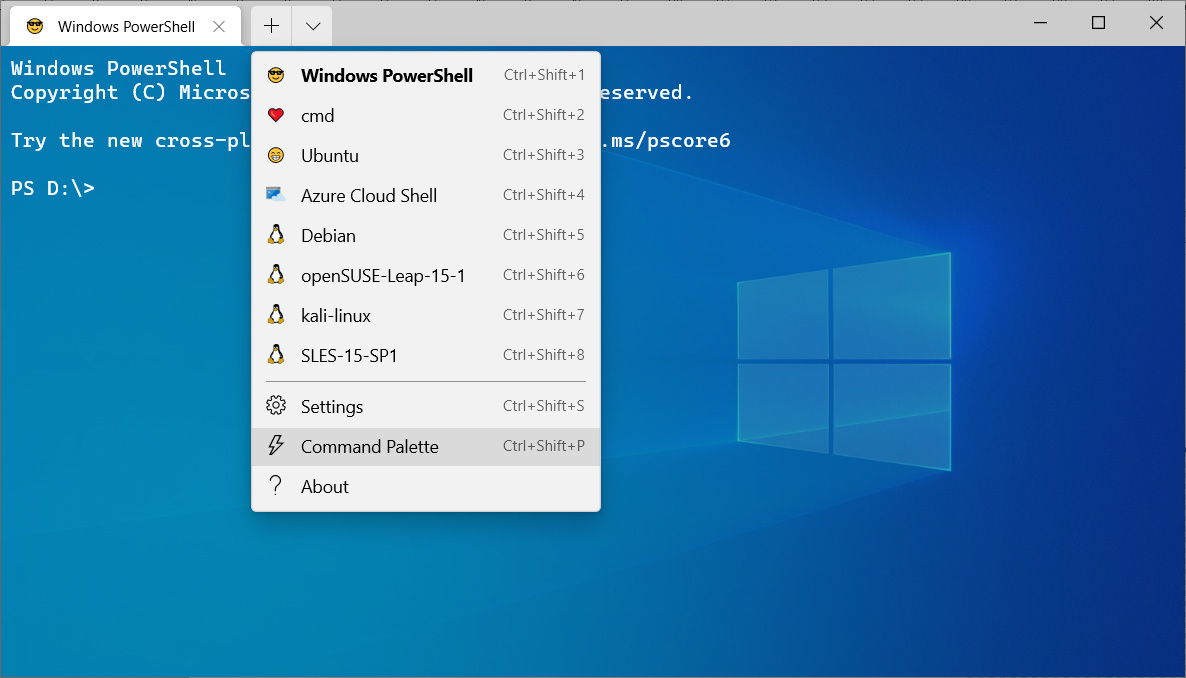The image size is (1186, 678).
Task: Open Settings from the dropdown menu
Action: tap(426, 406)
